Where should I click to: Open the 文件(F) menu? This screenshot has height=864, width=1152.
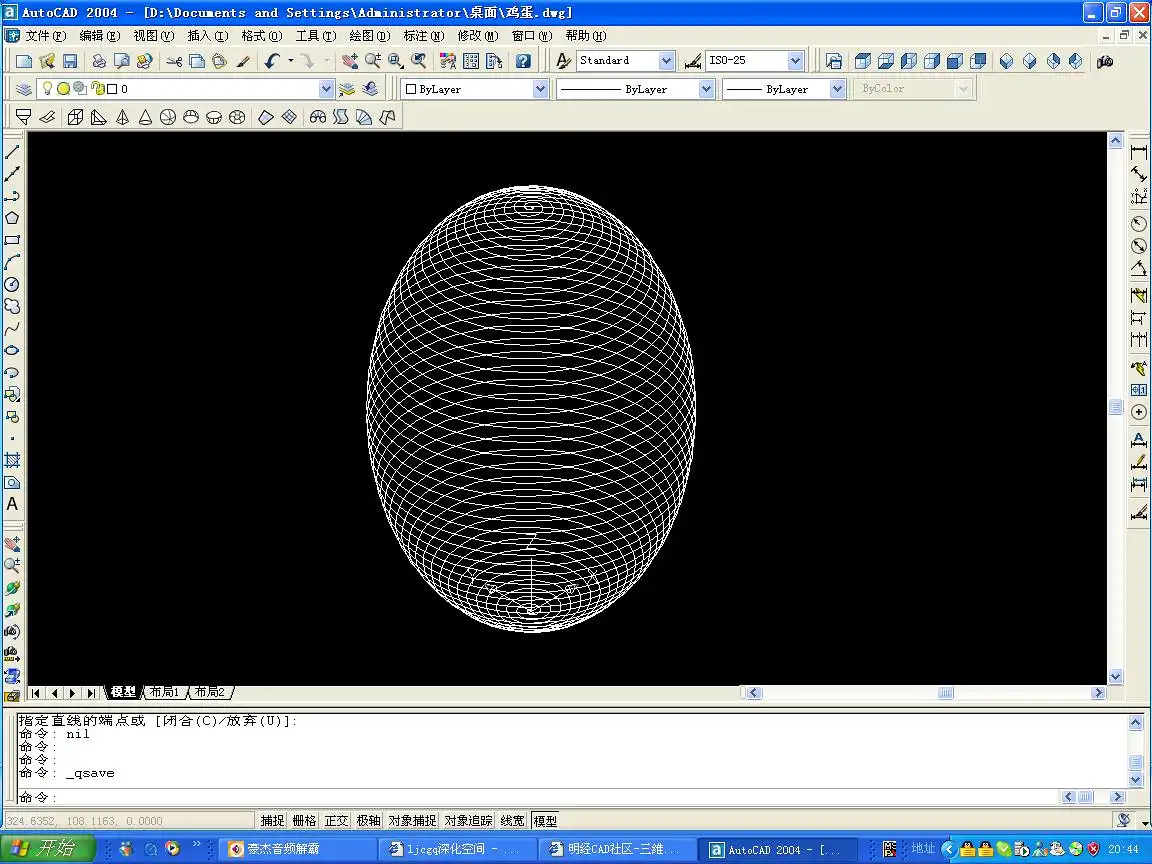point(46,36)
